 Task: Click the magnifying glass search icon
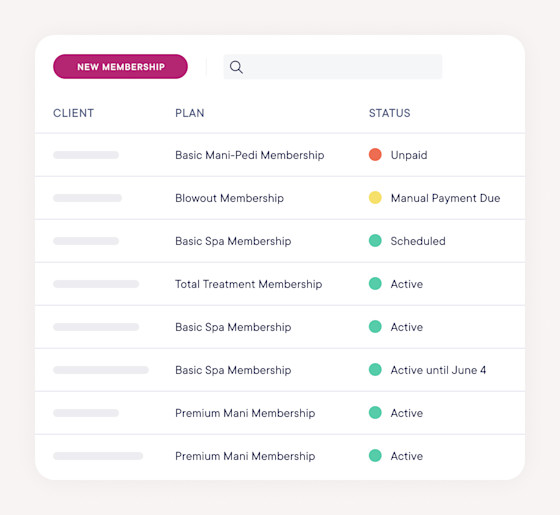(x=236, y=67)
